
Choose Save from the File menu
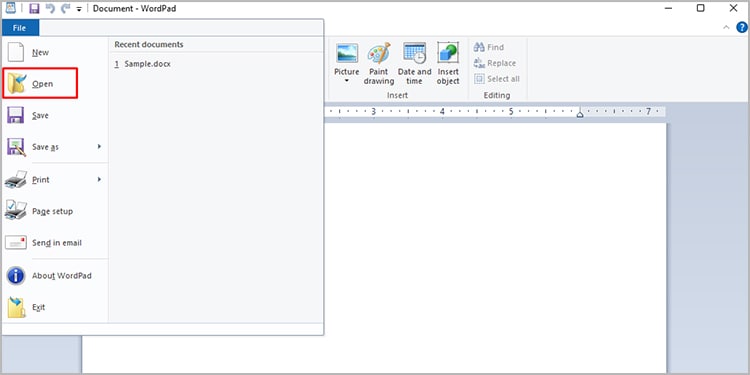(x=55, y=115)
